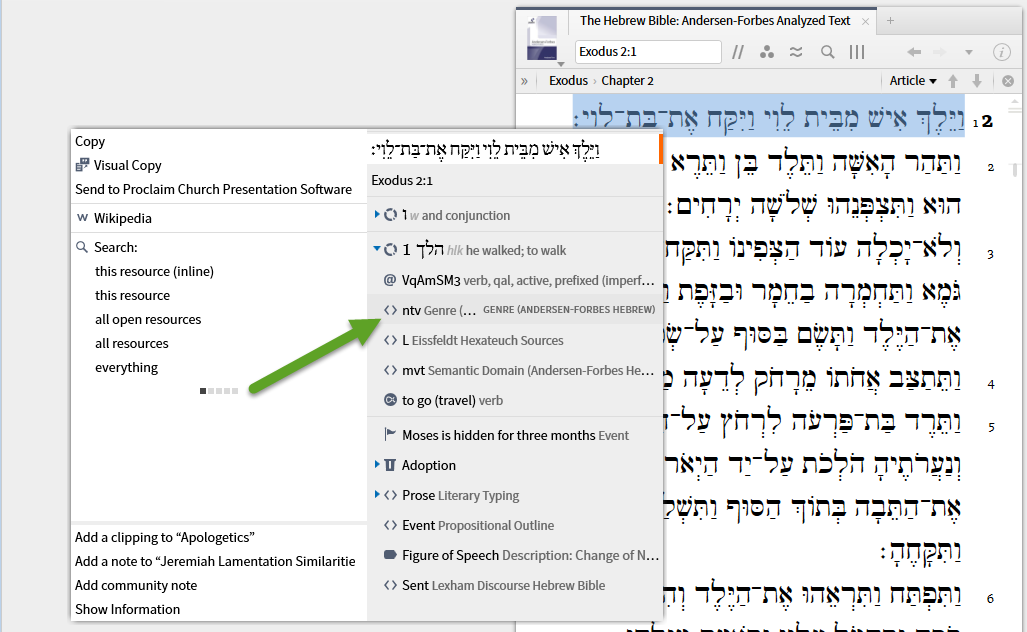
Task: Open the Article navigation dropdown
Action: 912,81
